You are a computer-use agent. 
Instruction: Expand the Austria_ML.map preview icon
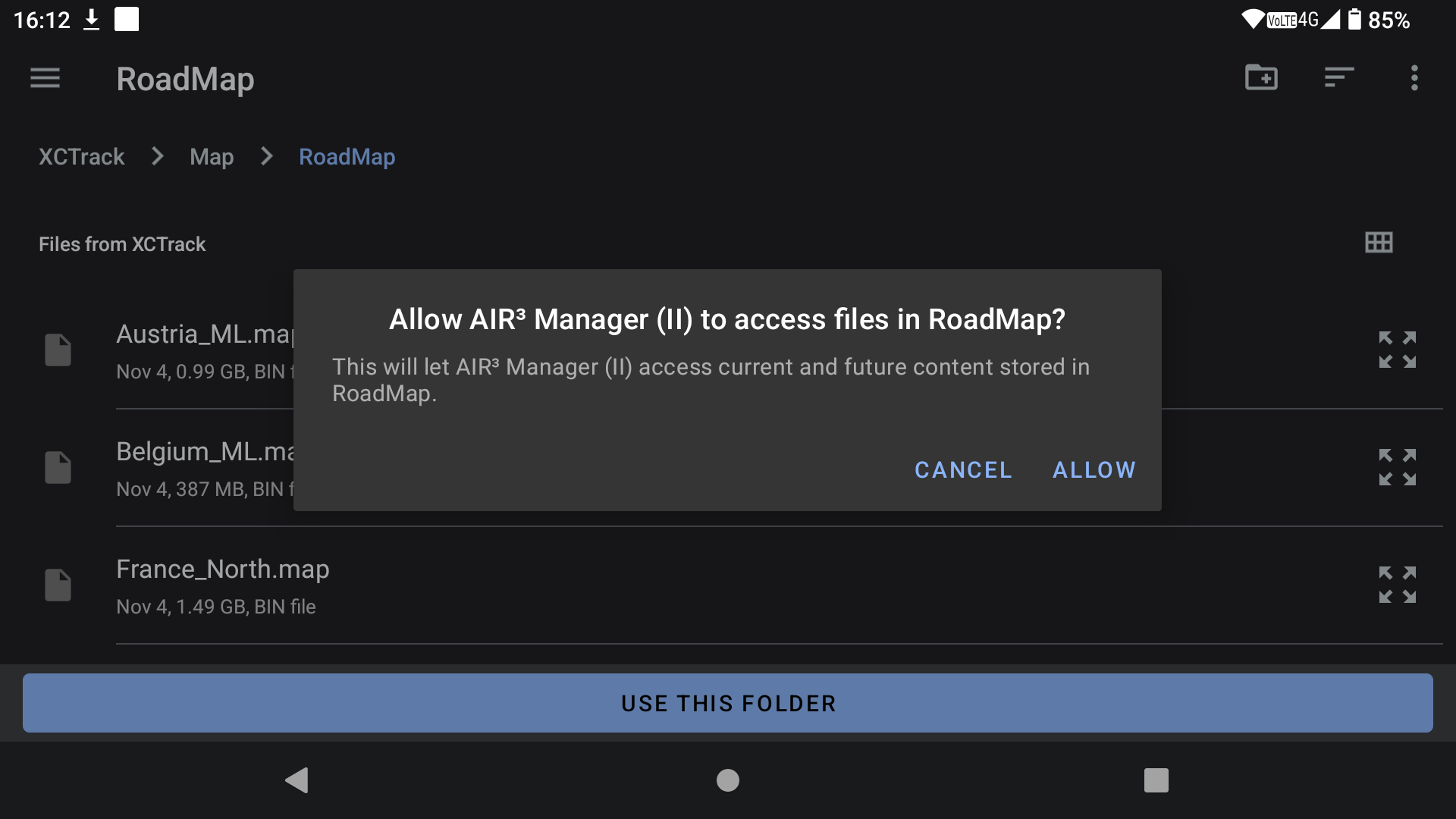point(1397,350)
